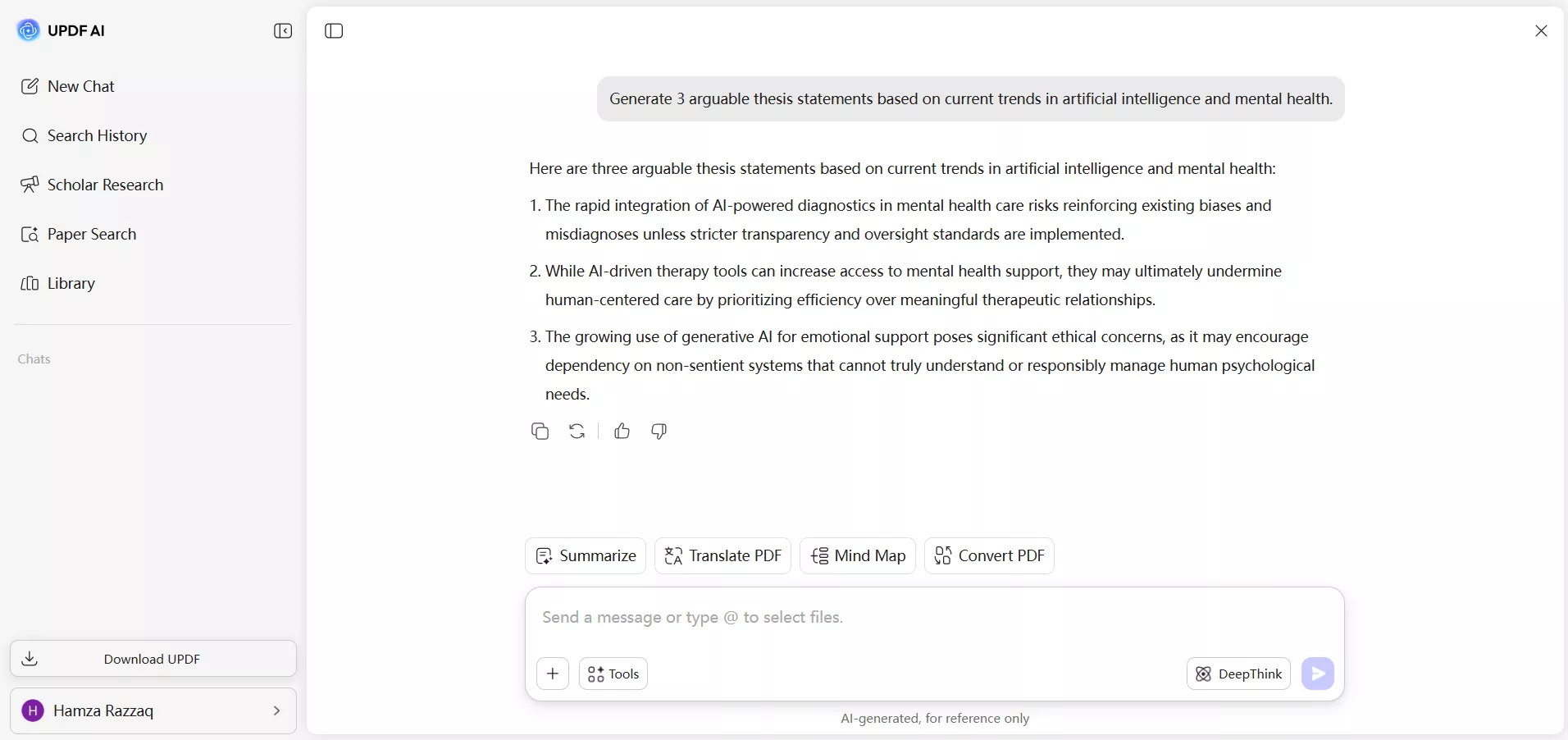
Task: Toggle the chat side panel icon
Action: pos(334,31)
